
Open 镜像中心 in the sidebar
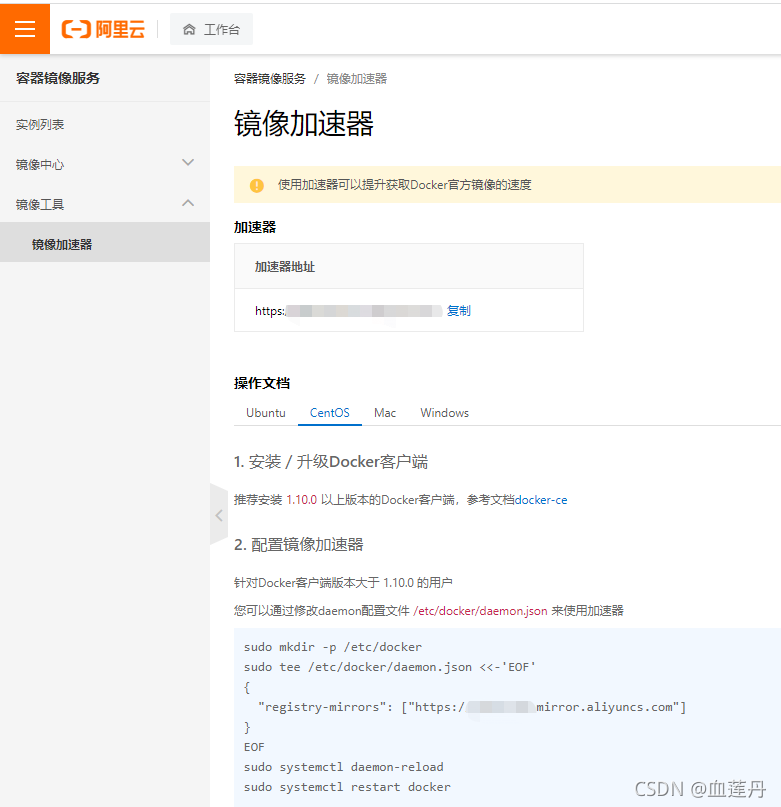40,165
